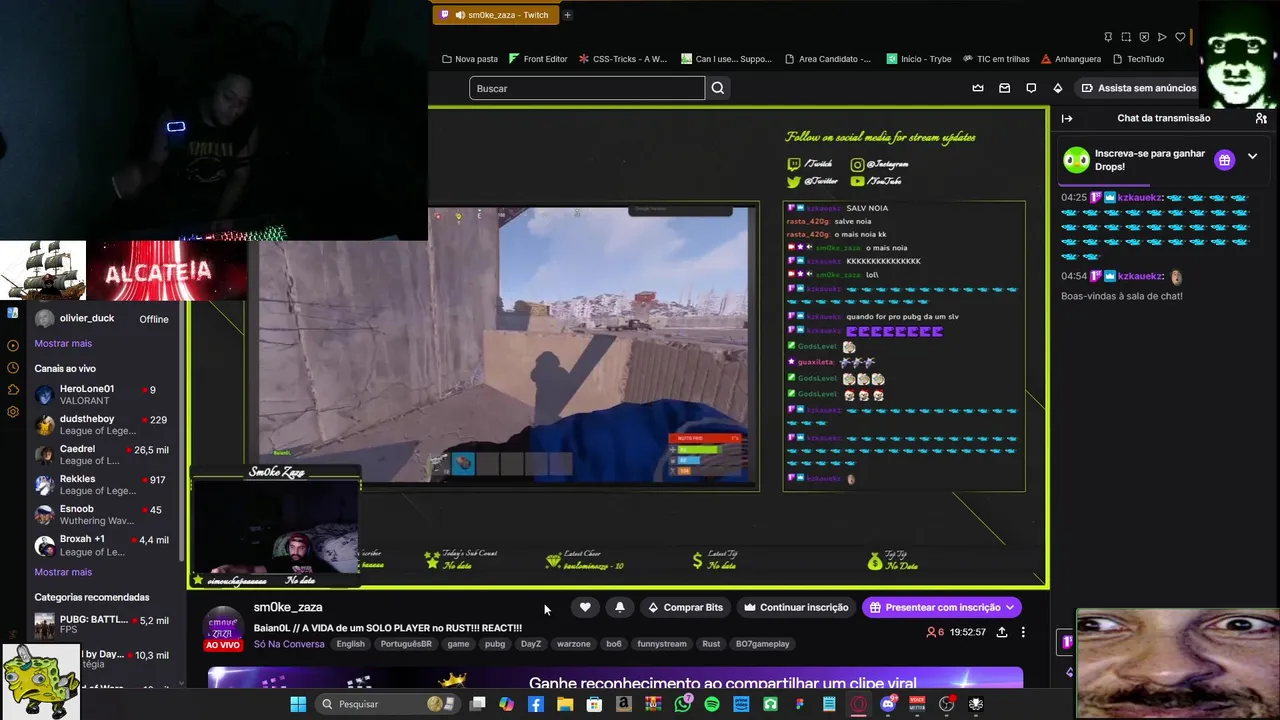Click Continuar inscrição button
This screenshot has width=1280, height=720.
tap(796, 607)
